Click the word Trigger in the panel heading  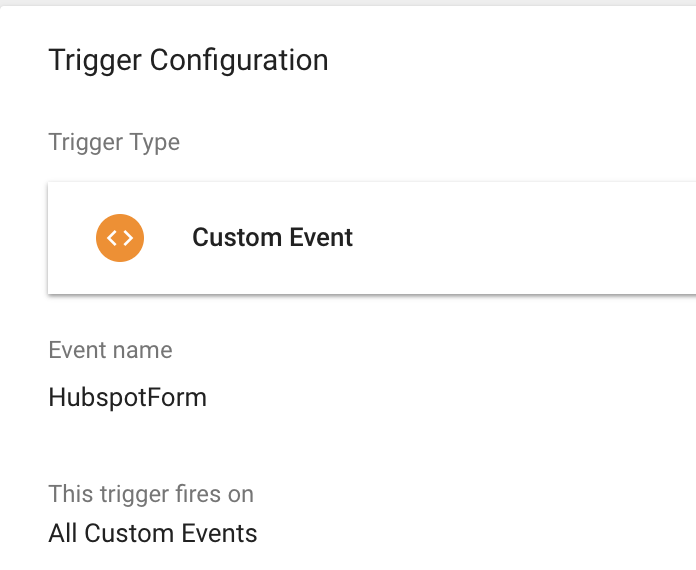pyautogui.click(x=95, y=60)
